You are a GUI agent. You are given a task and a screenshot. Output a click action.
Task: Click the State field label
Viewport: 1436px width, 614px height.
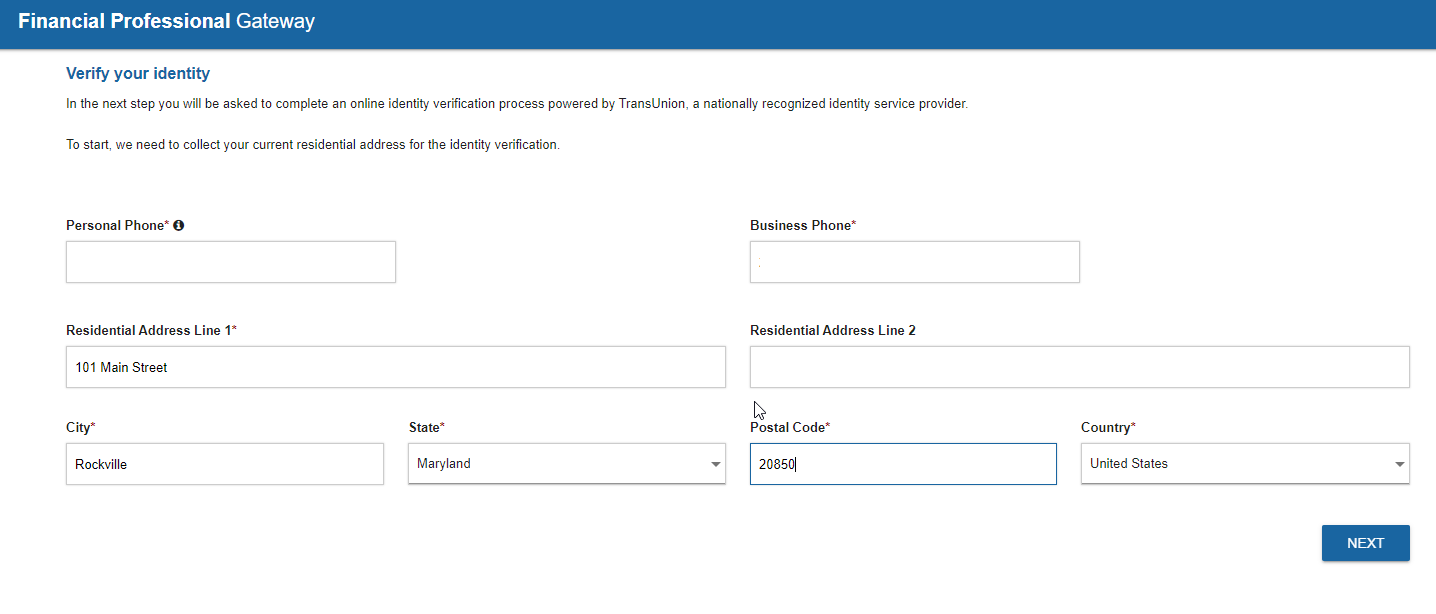pyautogui.click(x=424, y=428)
